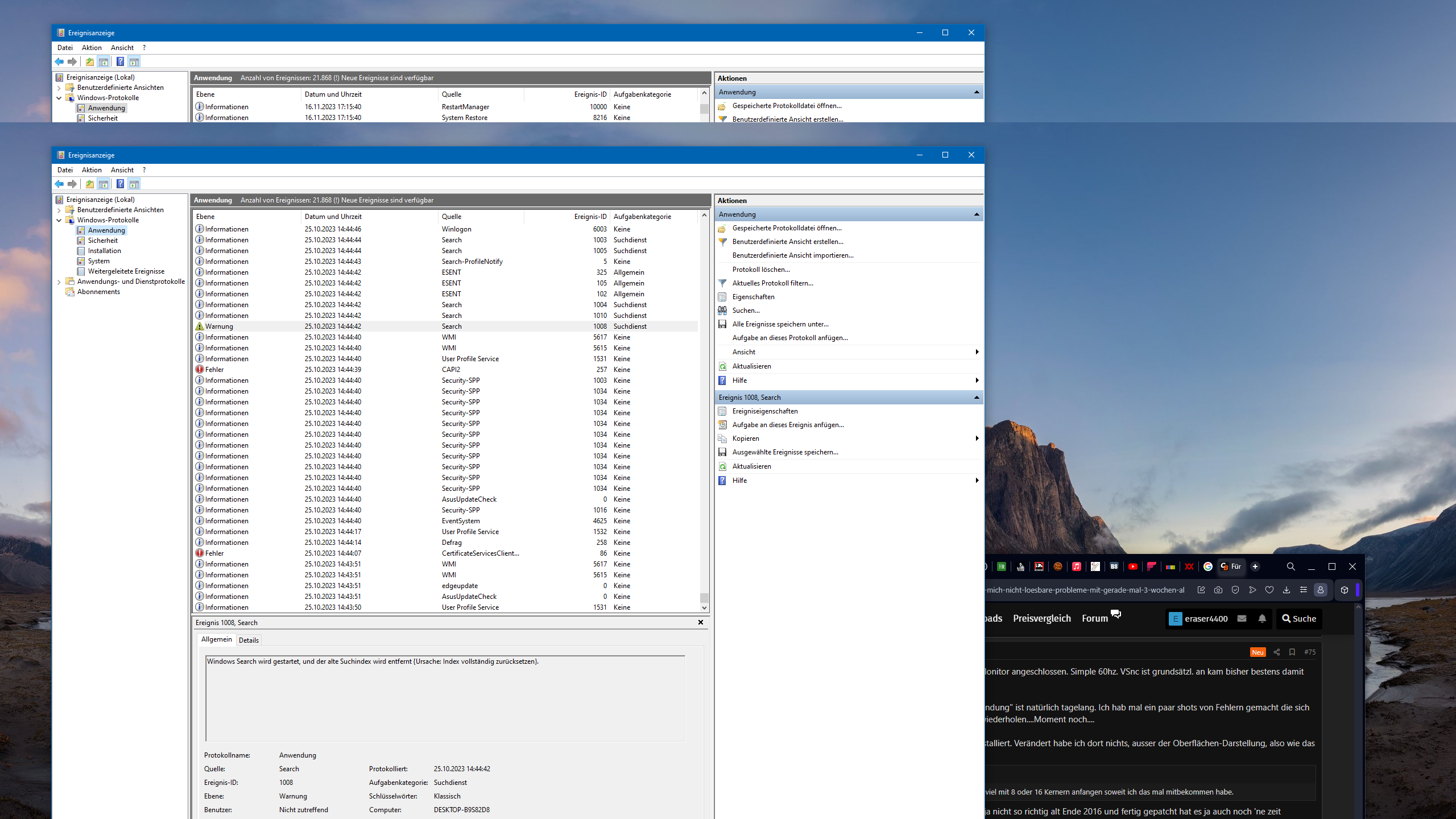
Task: Collapse the Windows-Protokolle tree node
Action: [x=59, y=220]
